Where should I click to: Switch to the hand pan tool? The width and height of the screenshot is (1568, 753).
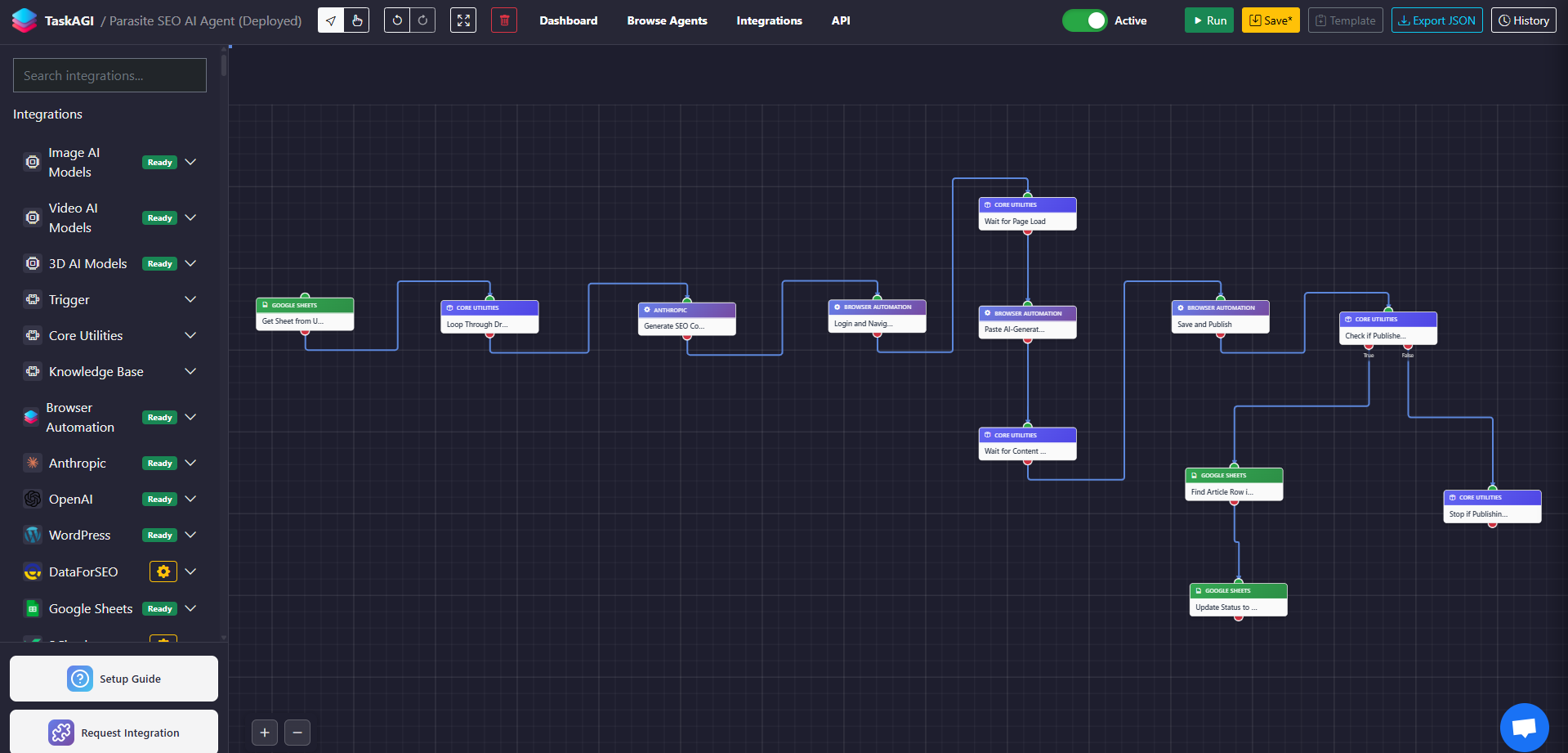[357, 20]
